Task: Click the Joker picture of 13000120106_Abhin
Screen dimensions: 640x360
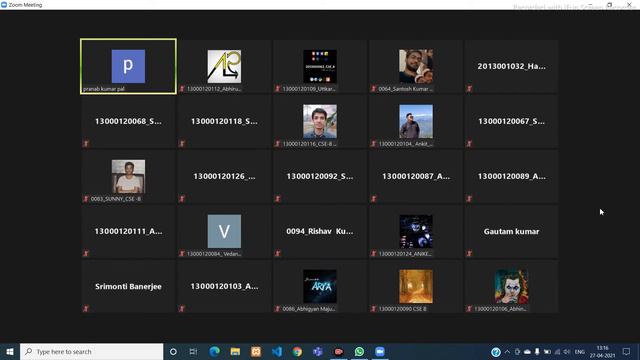Action: 511,287
